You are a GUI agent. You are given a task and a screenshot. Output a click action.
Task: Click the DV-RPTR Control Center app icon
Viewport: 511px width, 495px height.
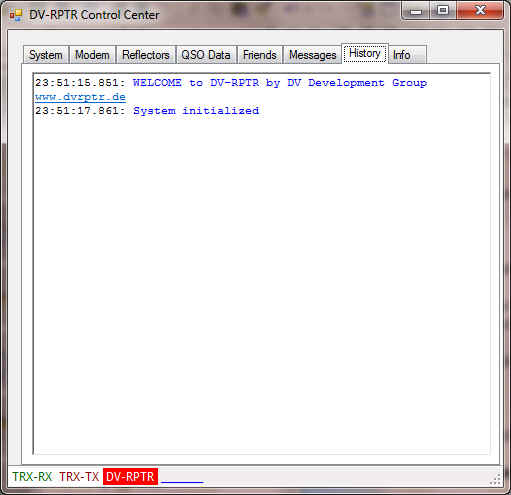[16, 15]
